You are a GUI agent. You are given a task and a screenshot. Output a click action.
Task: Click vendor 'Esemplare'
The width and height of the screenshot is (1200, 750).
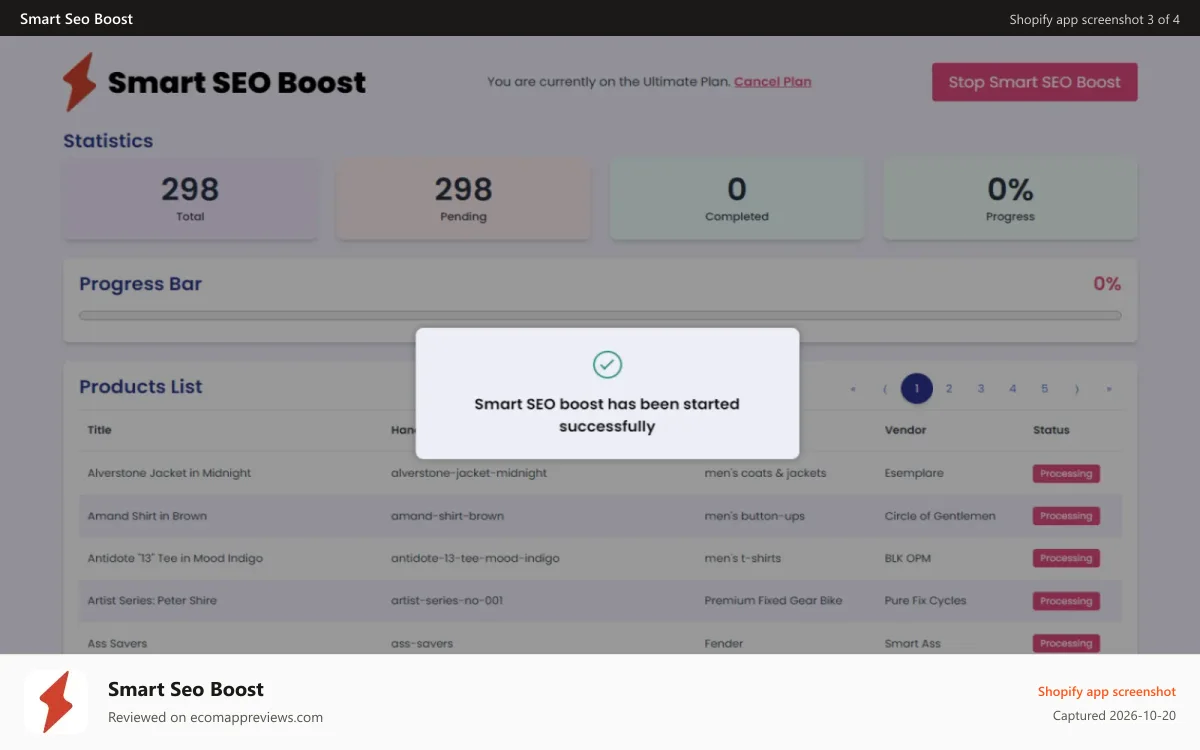point(914,473)
